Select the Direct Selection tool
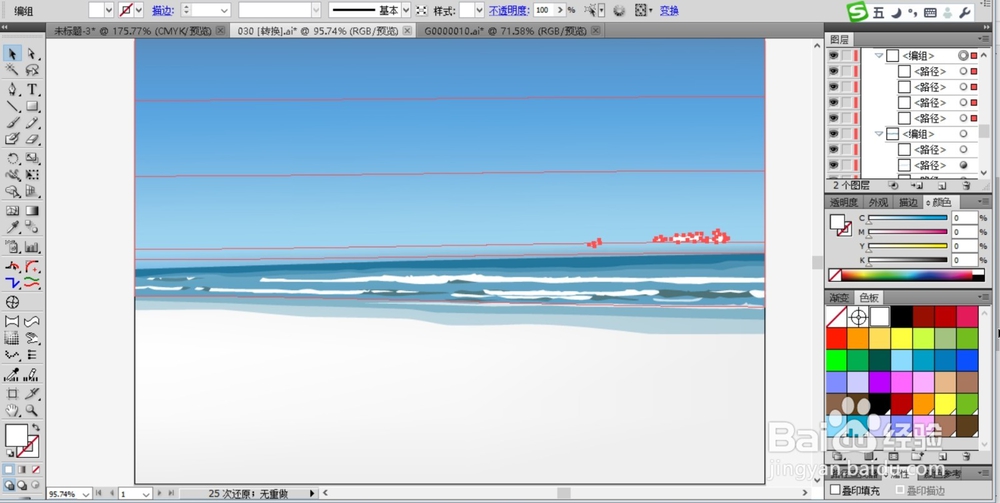Viewport: 1000px width, 503px height. click(32, 54)
